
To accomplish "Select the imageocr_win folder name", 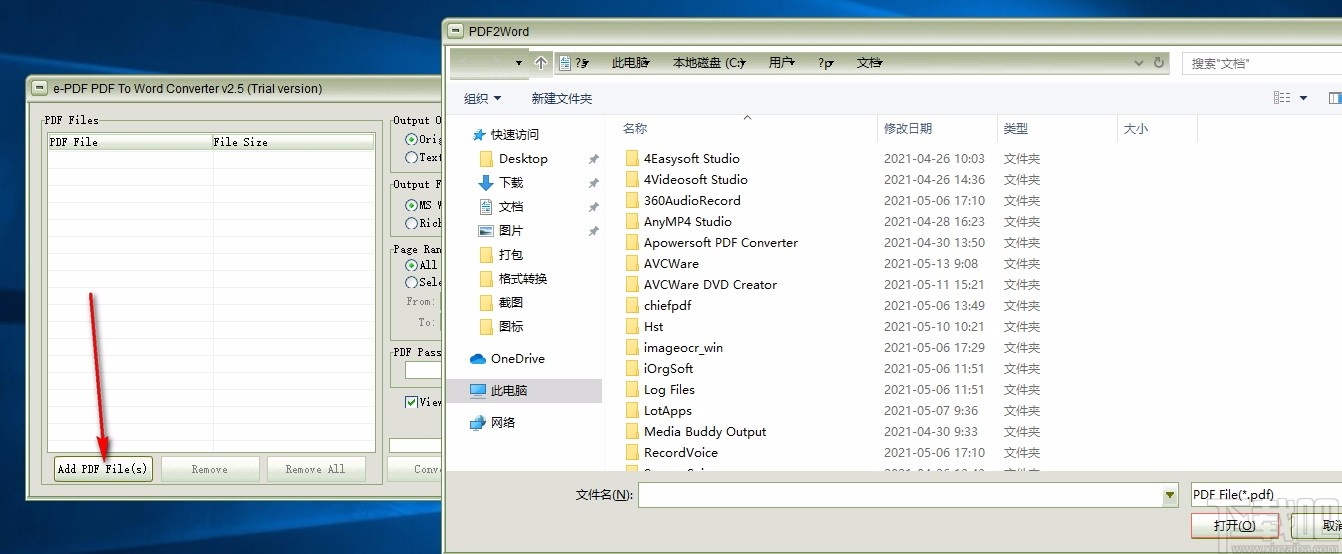I will point(683,347).
